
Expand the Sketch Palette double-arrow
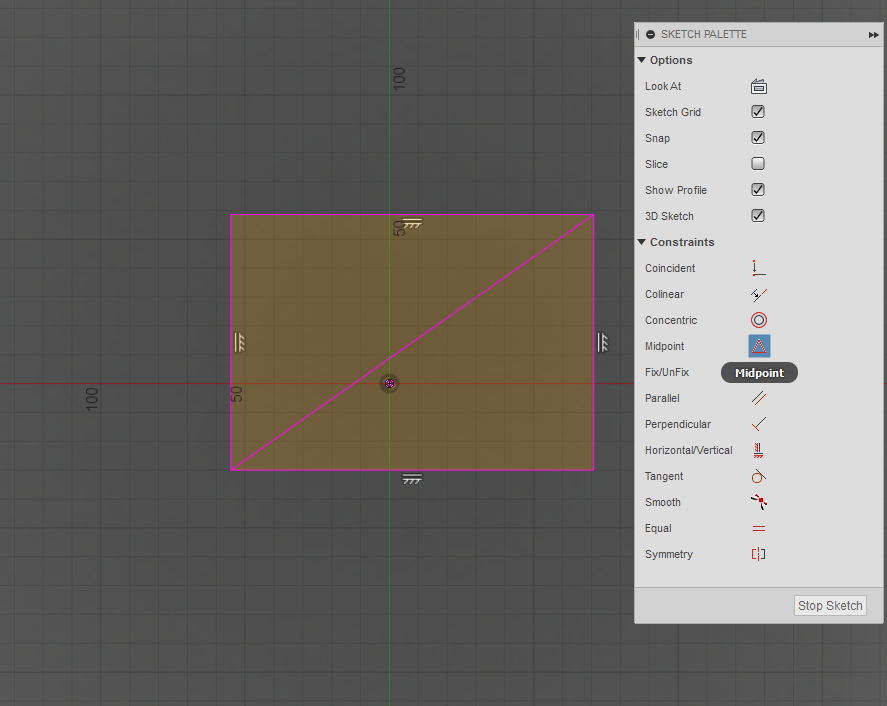873,35
